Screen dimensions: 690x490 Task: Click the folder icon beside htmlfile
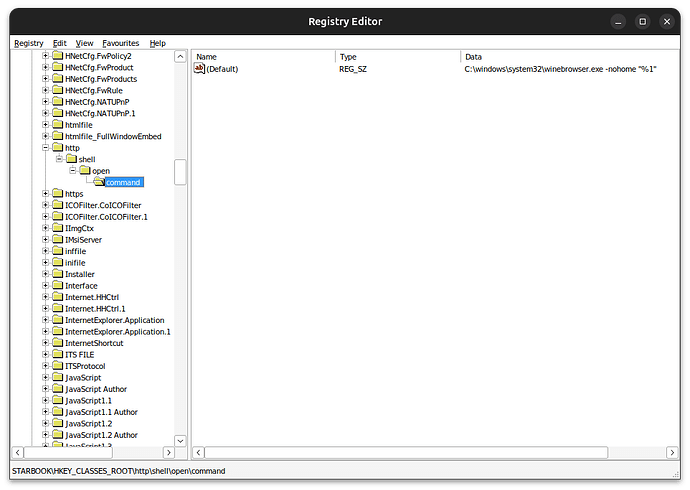(57, 125)
